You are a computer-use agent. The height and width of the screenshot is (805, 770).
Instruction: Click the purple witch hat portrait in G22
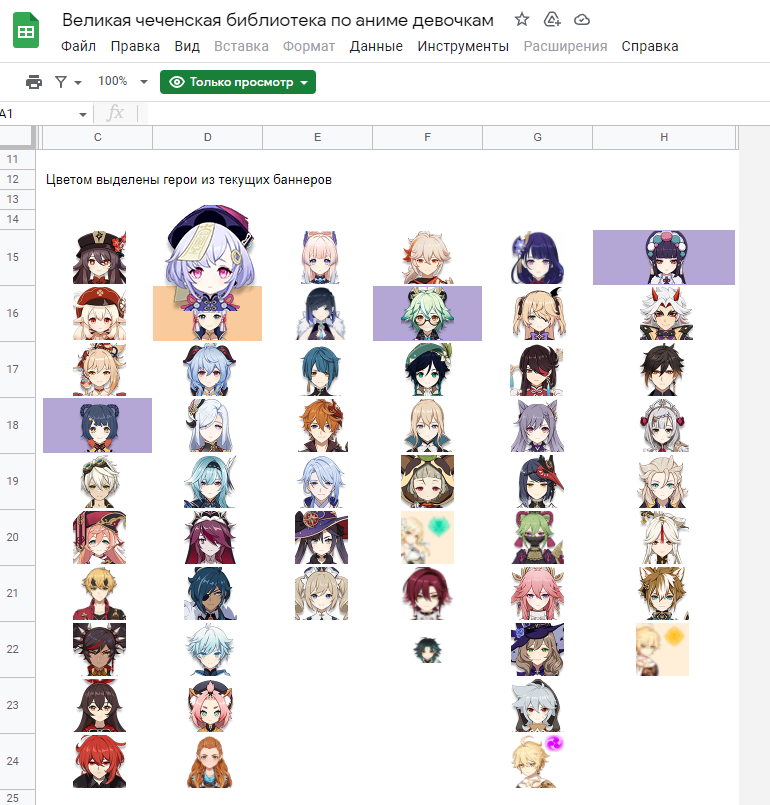click(537, 649)
